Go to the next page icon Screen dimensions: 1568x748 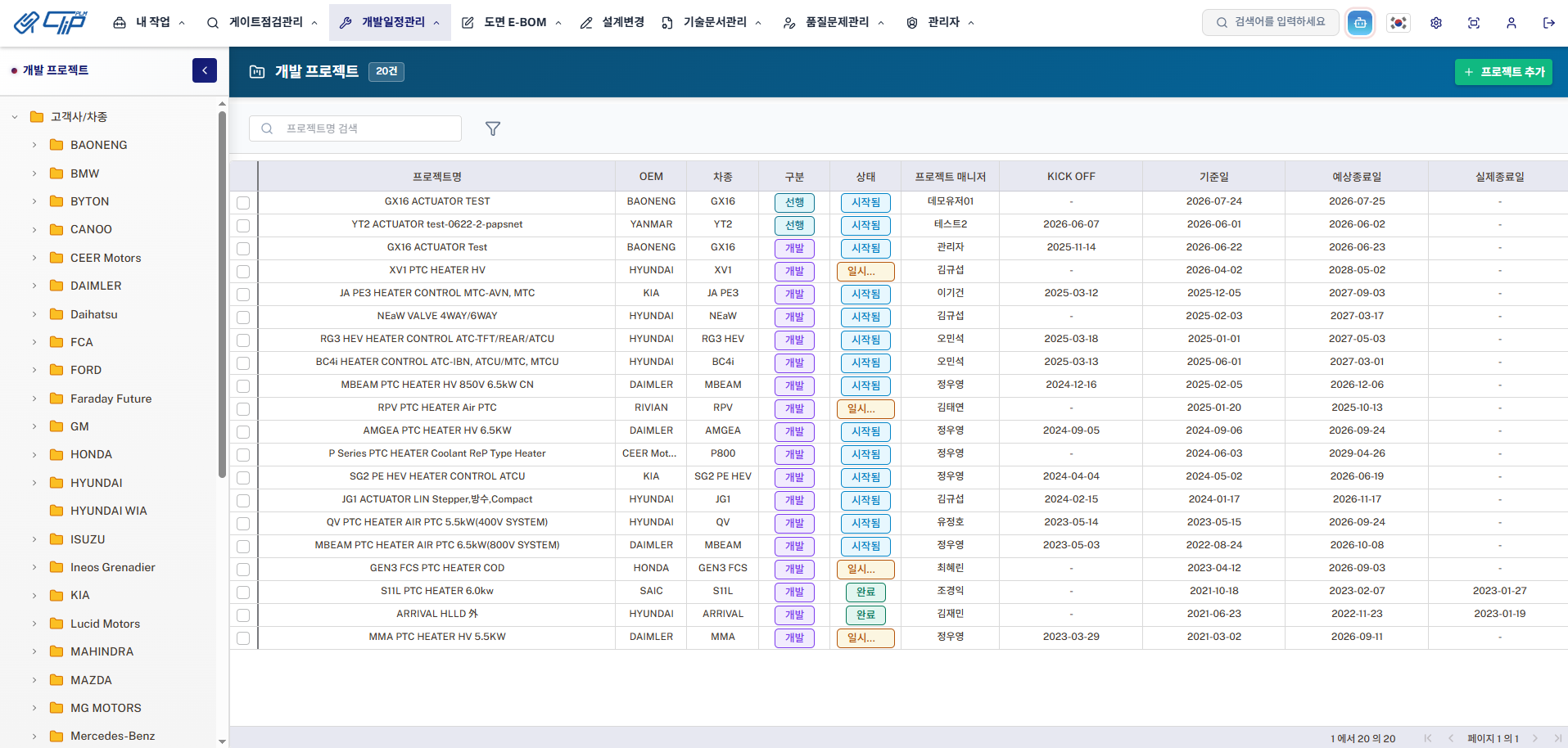point(1535,738)
